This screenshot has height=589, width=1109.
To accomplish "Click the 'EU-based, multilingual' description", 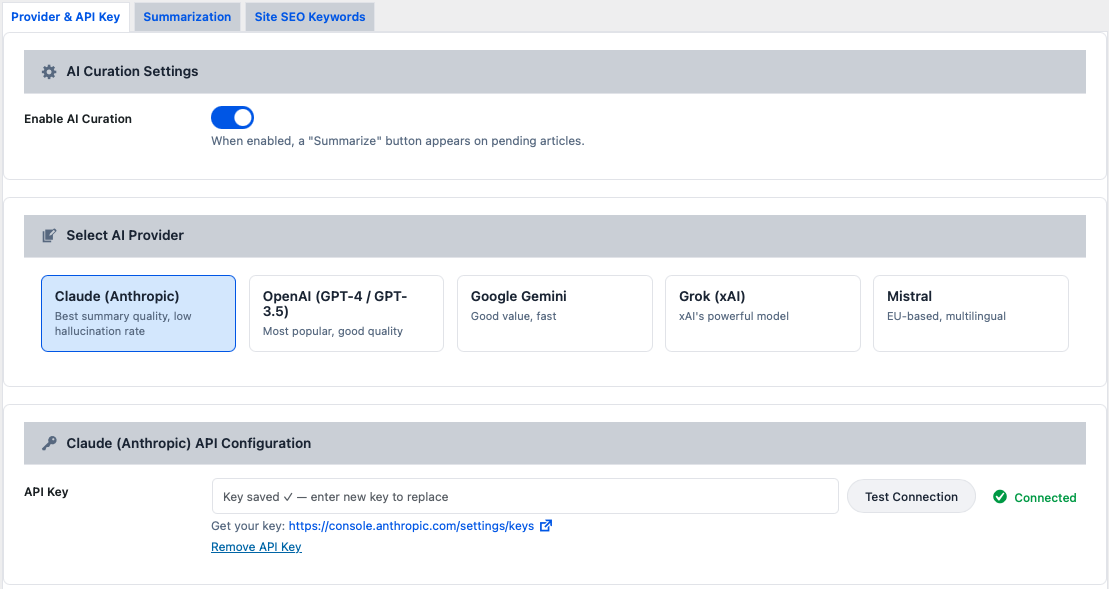I will point(946,316).
